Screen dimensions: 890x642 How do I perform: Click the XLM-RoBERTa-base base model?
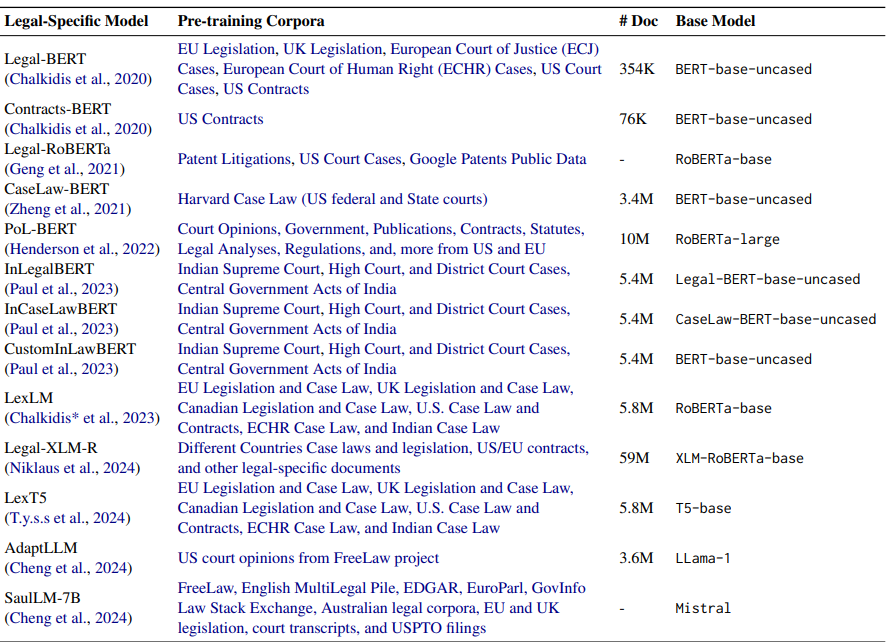pos(740,458)
